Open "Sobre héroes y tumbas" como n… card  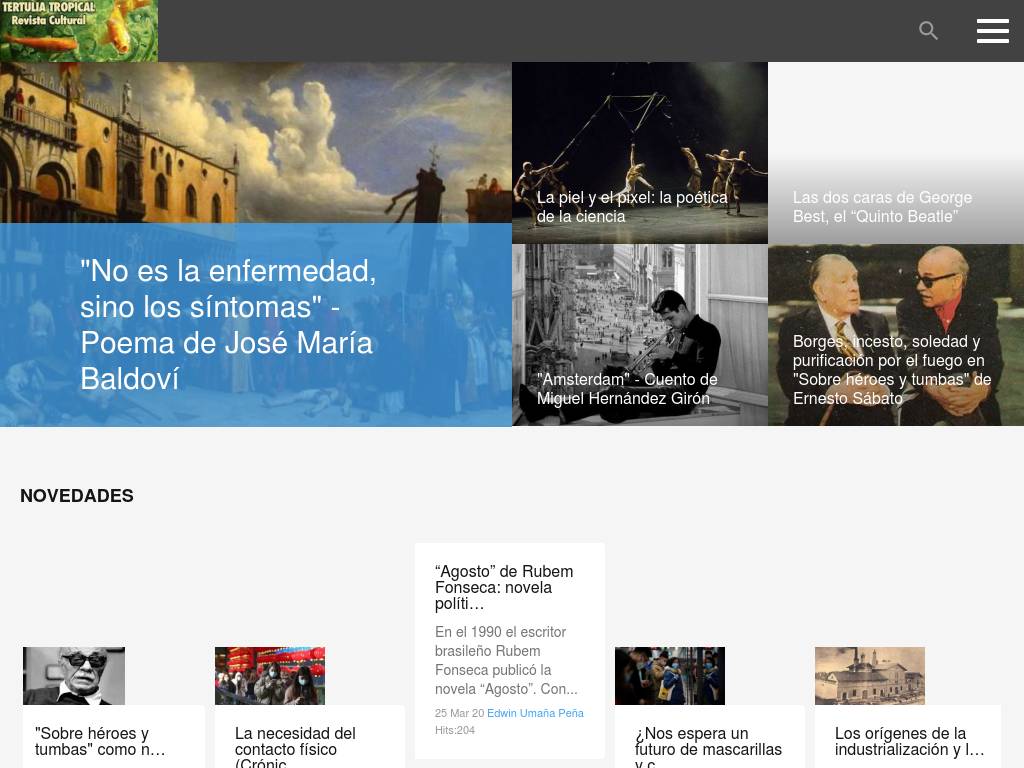point(100,741)
